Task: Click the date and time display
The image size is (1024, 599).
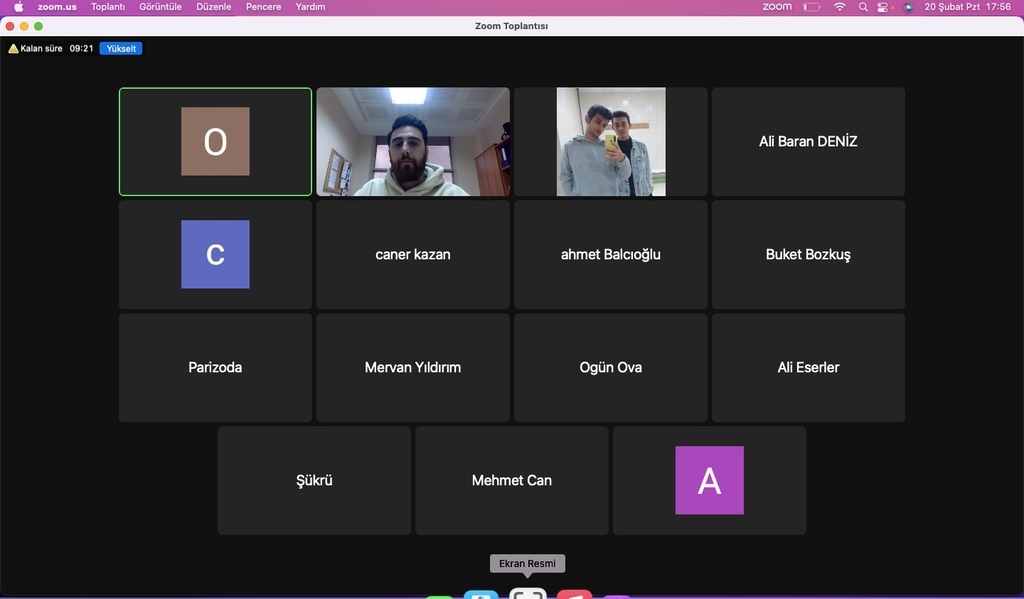Action: 967,7
